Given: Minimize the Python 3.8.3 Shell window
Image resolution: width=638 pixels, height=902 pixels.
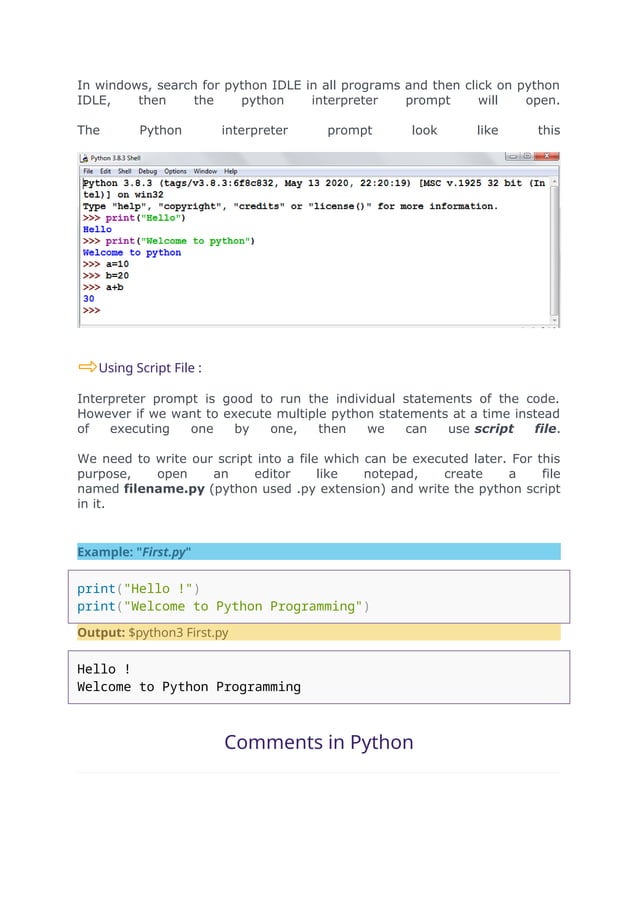Looking at the screenshot, I should point(511,156).
